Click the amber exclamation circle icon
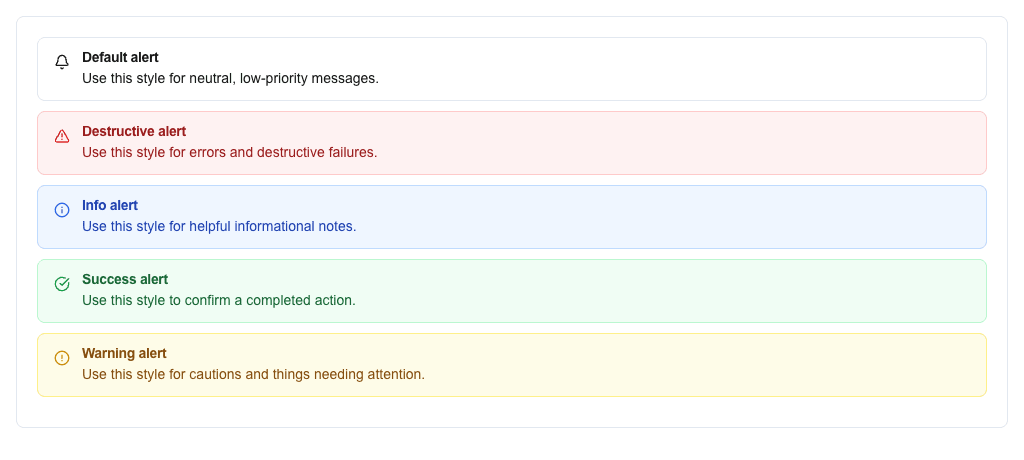 (62, 357)
